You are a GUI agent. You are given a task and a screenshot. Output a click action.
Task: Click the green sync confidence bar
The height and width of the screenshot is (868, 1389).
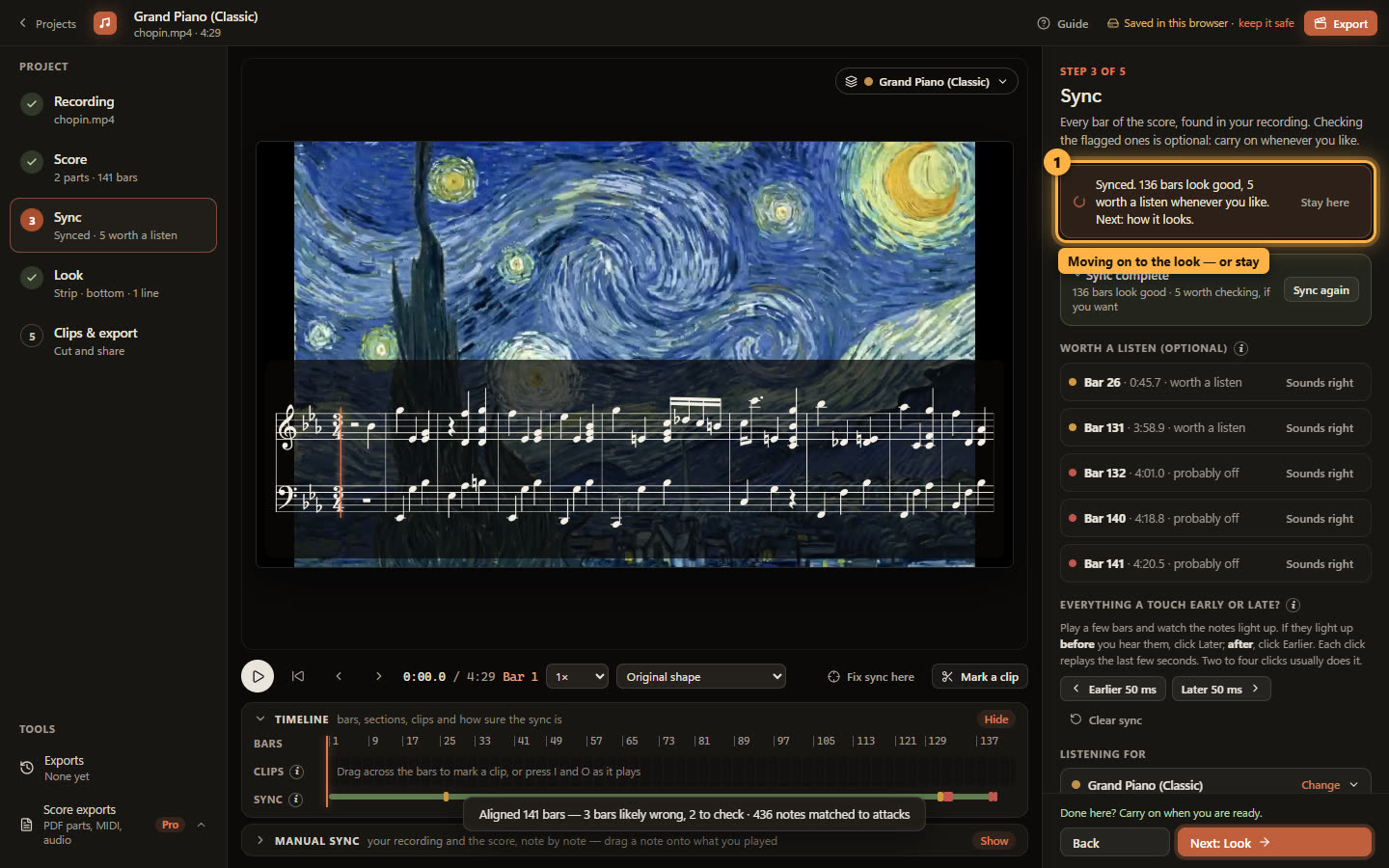tap(663, 797)
